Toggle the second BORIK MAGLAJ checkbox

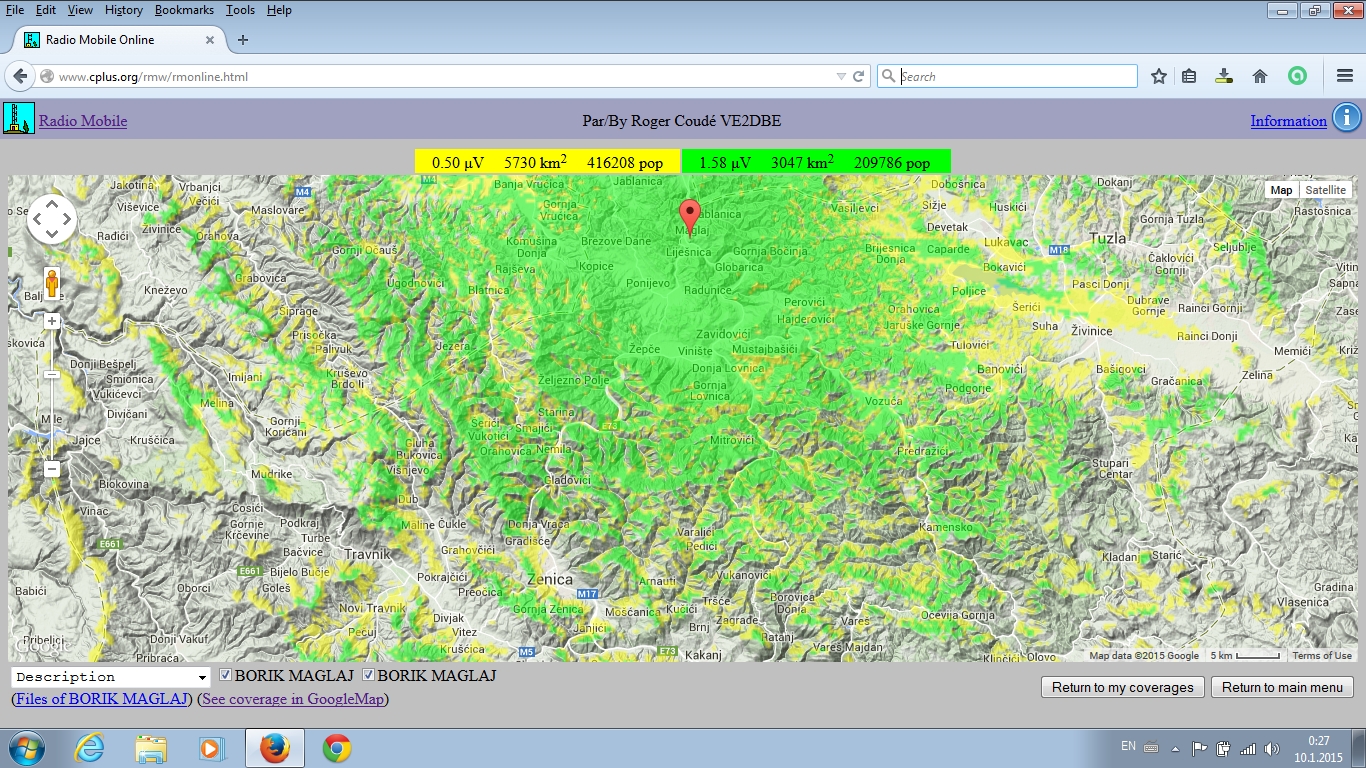(368, 676)
